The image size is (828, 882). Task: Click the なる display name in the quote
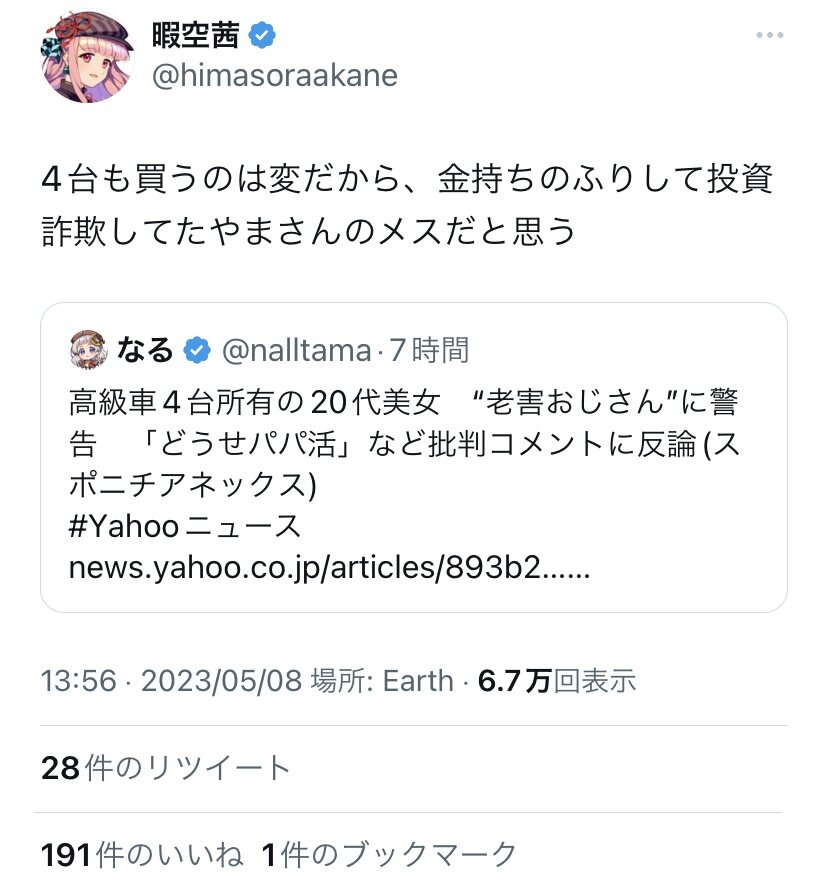[146, 350]
